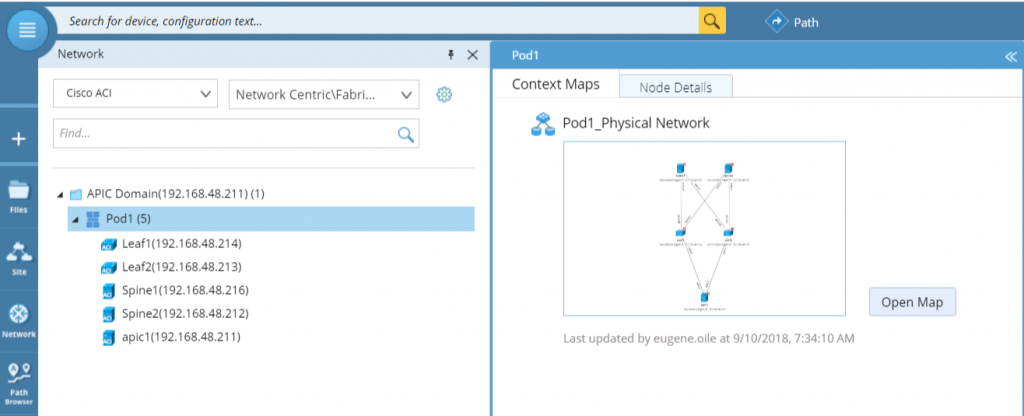The height and width of the screenshot is (416, 1024).
Task: Select Leaf1(192.168.48.214) in tree
Action: click(182, 244)
